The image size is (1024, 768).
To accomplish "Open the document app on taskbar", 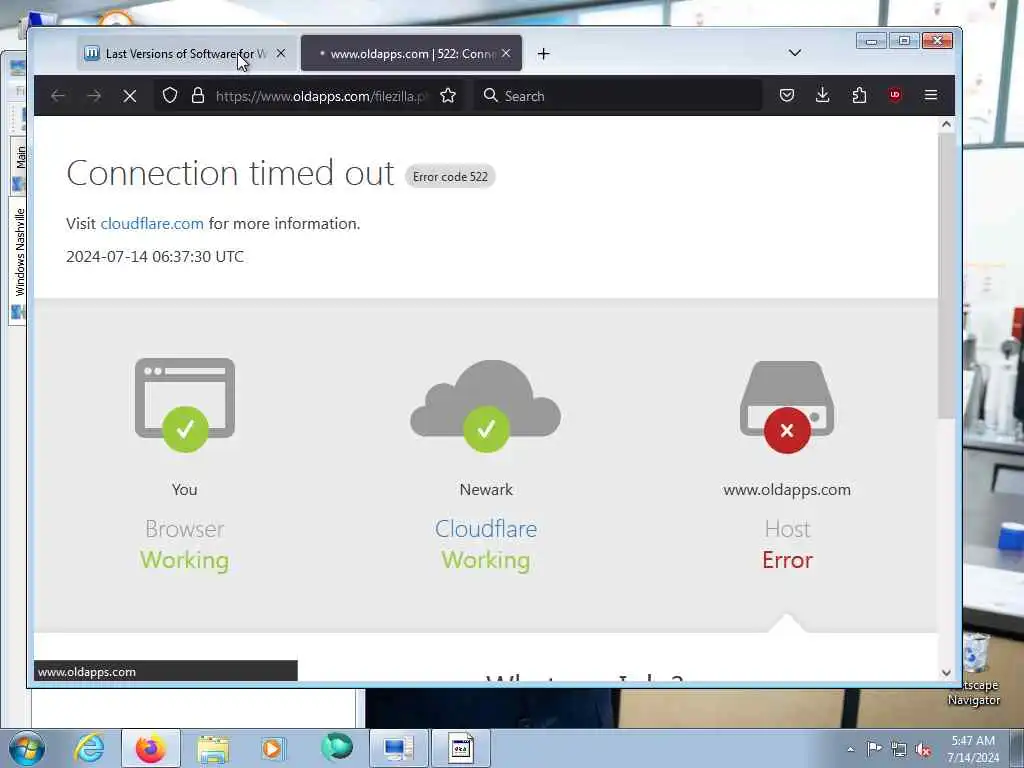I will [x=460, y=748].
